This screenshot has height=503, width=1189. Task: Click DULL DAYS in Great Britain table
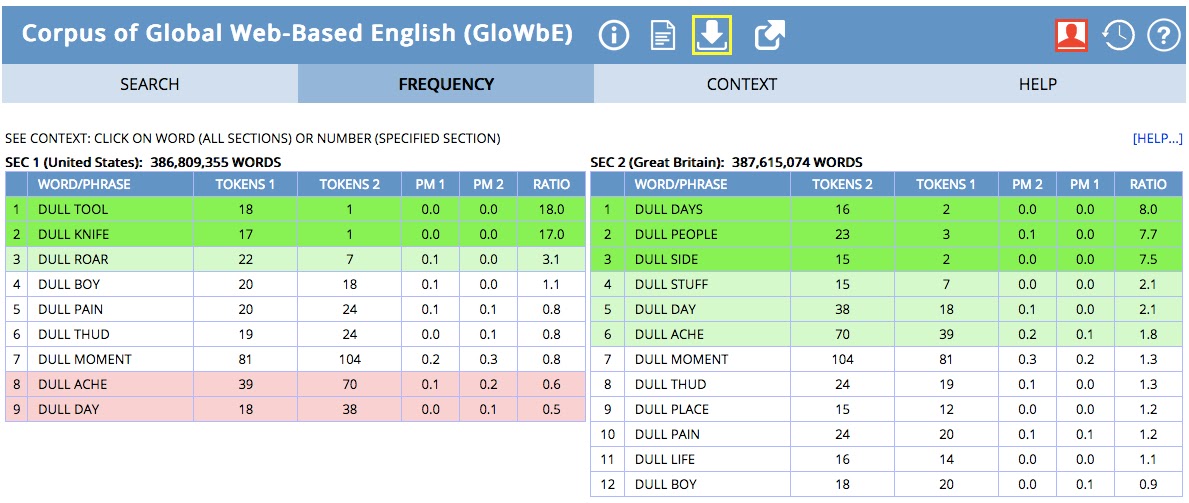(x=669, y=210)
